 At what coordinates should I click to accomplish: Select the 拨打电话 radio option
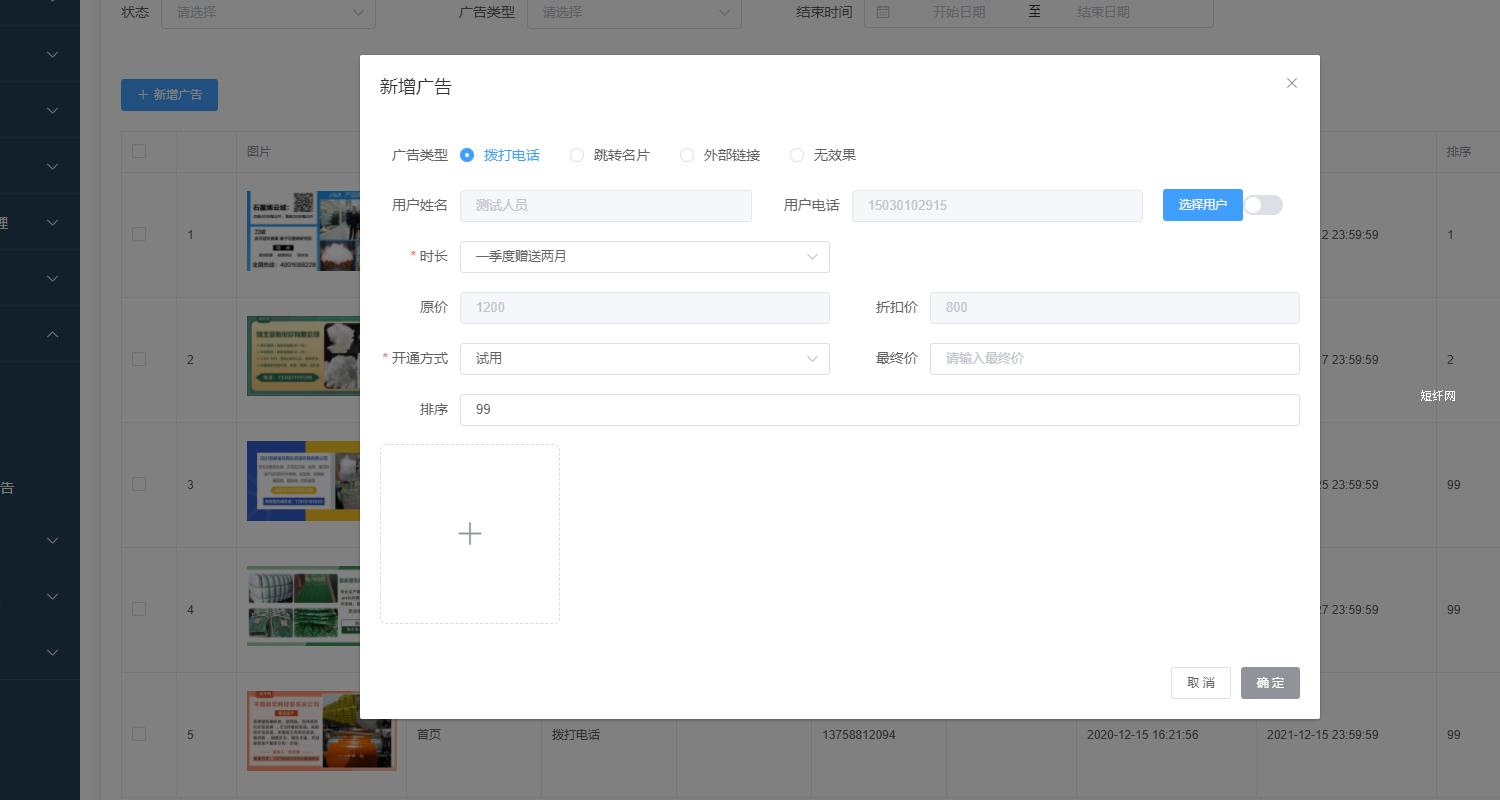point(467,155)
